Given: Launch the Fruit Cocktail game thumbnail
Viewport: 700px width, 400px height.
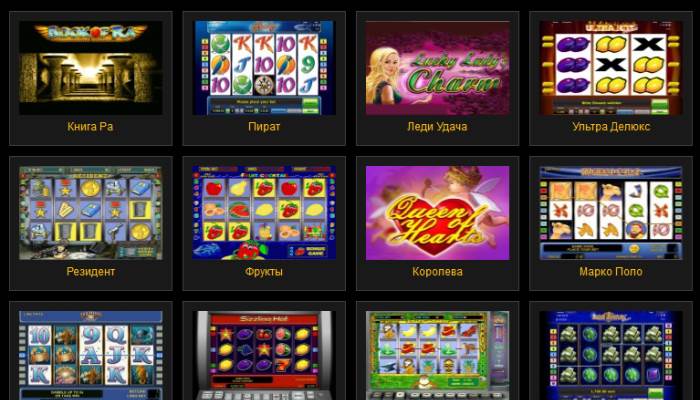Looking at the screenshot, I should click(x=264, y=213).
